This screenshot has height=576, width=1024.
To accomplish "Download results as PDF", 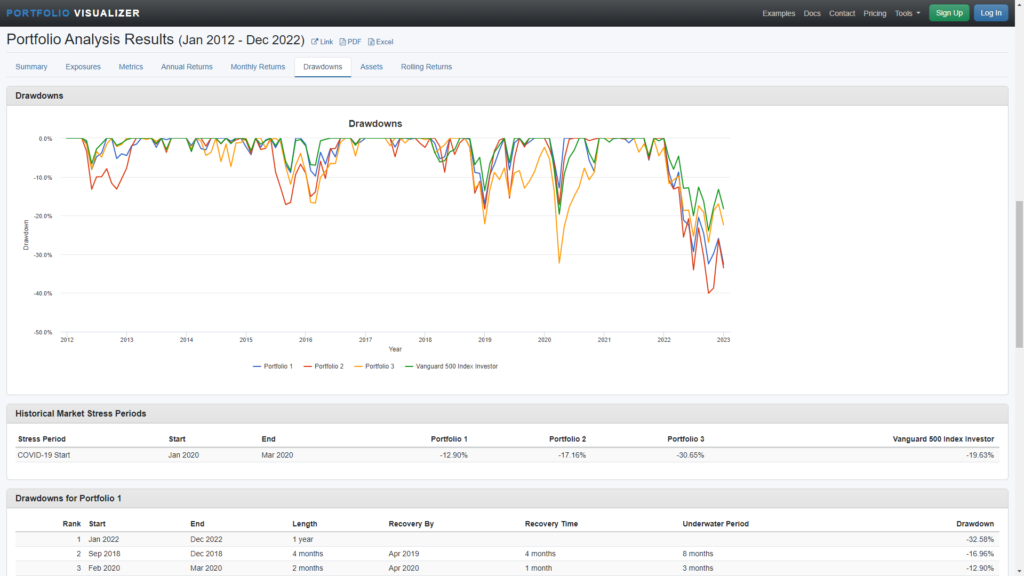I will coord(350,42).
